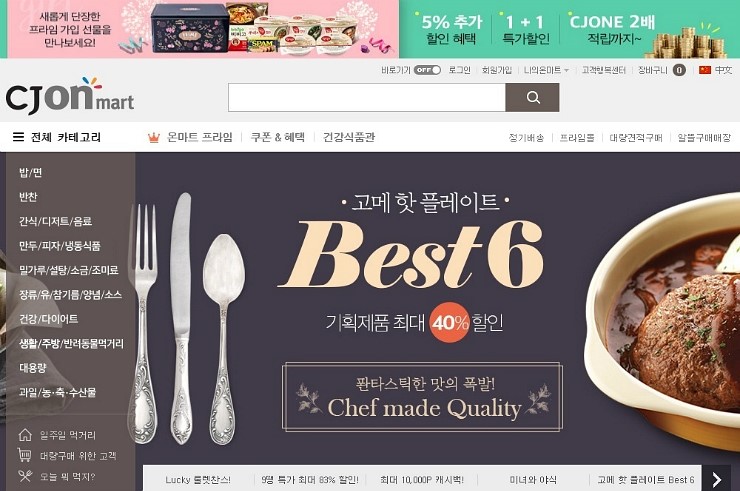Screen dimensions: 740x491
Task: Open the 쿠폰 & 혜택 menu
Action: point(278,137)
